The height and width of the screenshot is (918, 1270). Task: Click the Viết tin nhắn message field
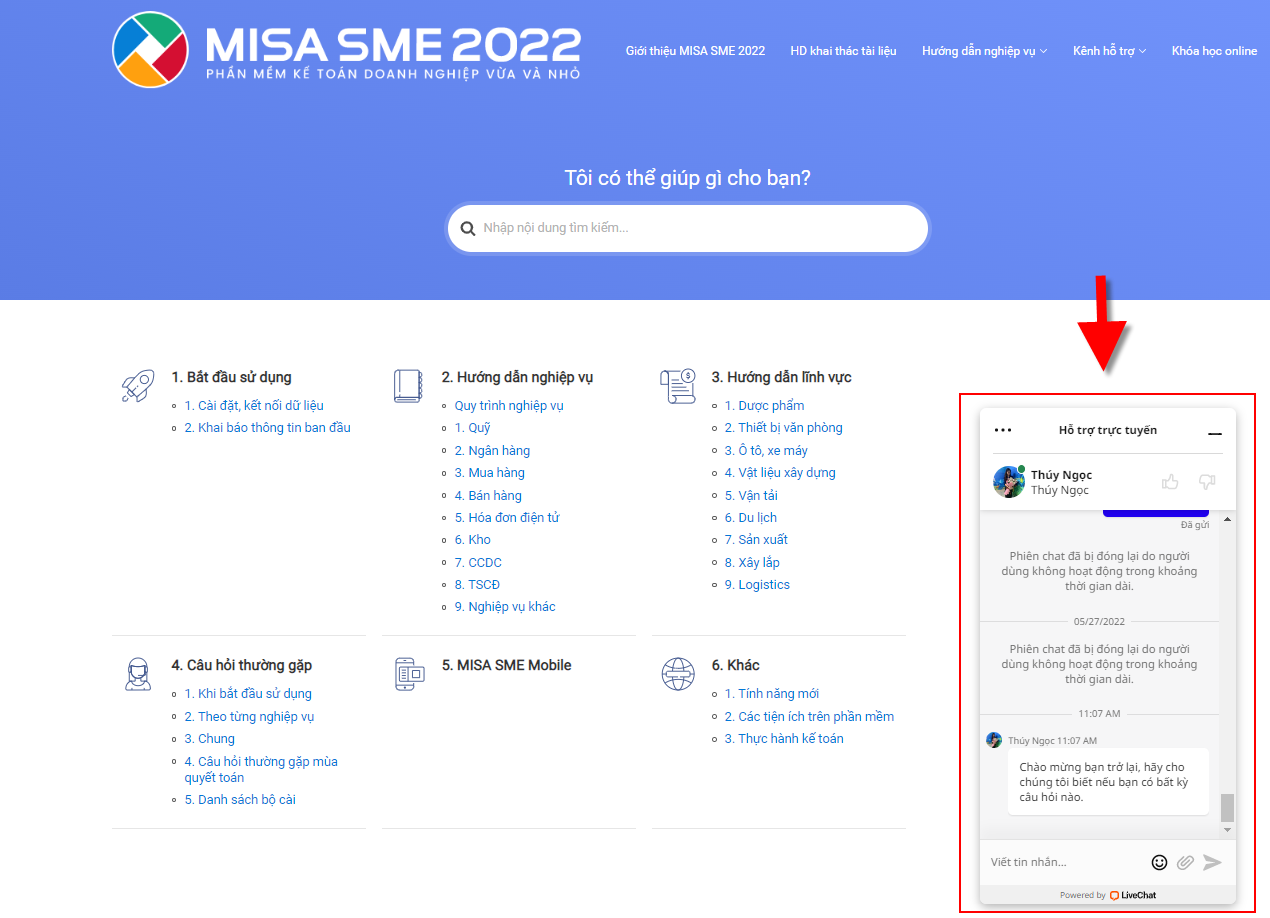coord(1066,862)
